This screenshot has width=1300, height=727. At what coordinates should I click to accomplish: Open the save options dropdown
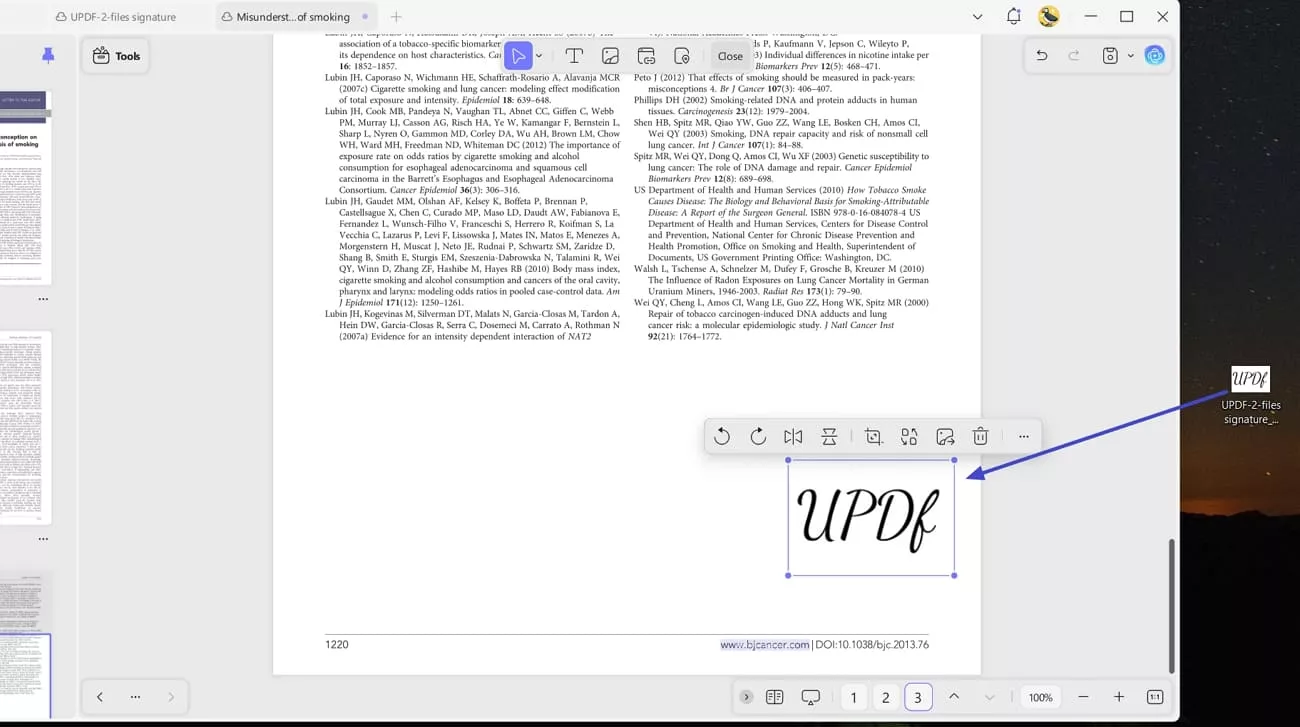coord(1131,55)
